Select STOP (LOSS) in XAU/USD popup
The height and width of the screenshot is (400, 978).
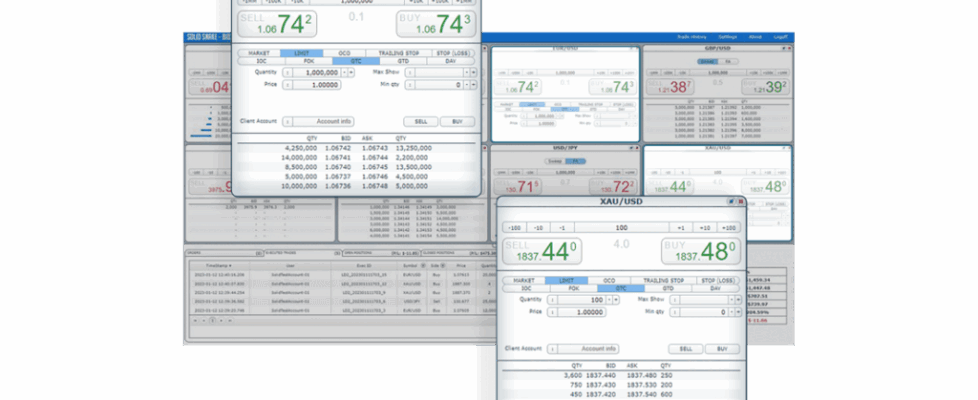point(717,281)
